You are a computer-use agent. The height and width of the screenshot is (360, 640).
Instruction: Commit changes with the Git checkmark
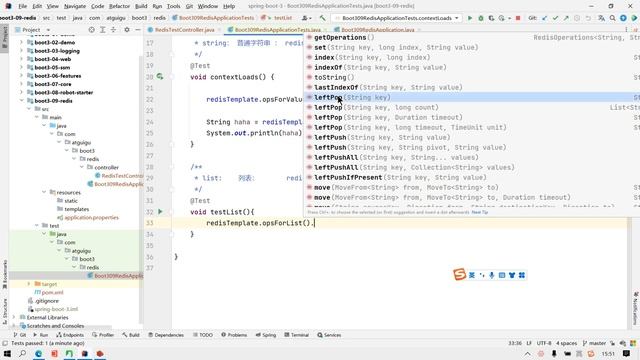[555, 18]
